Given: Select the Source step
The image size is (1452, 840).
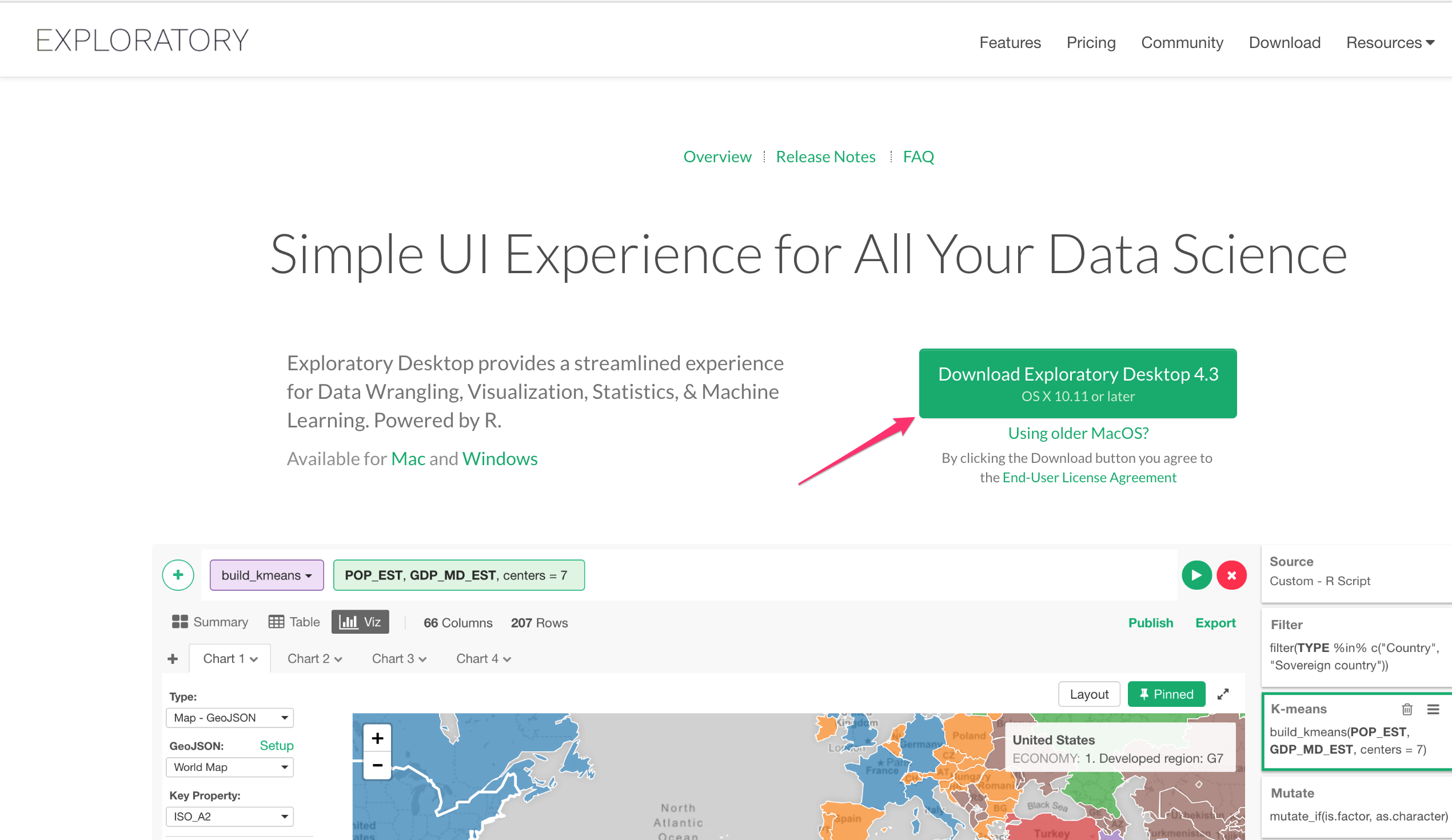Looking at the screenshot, I should pos(1357,573).
